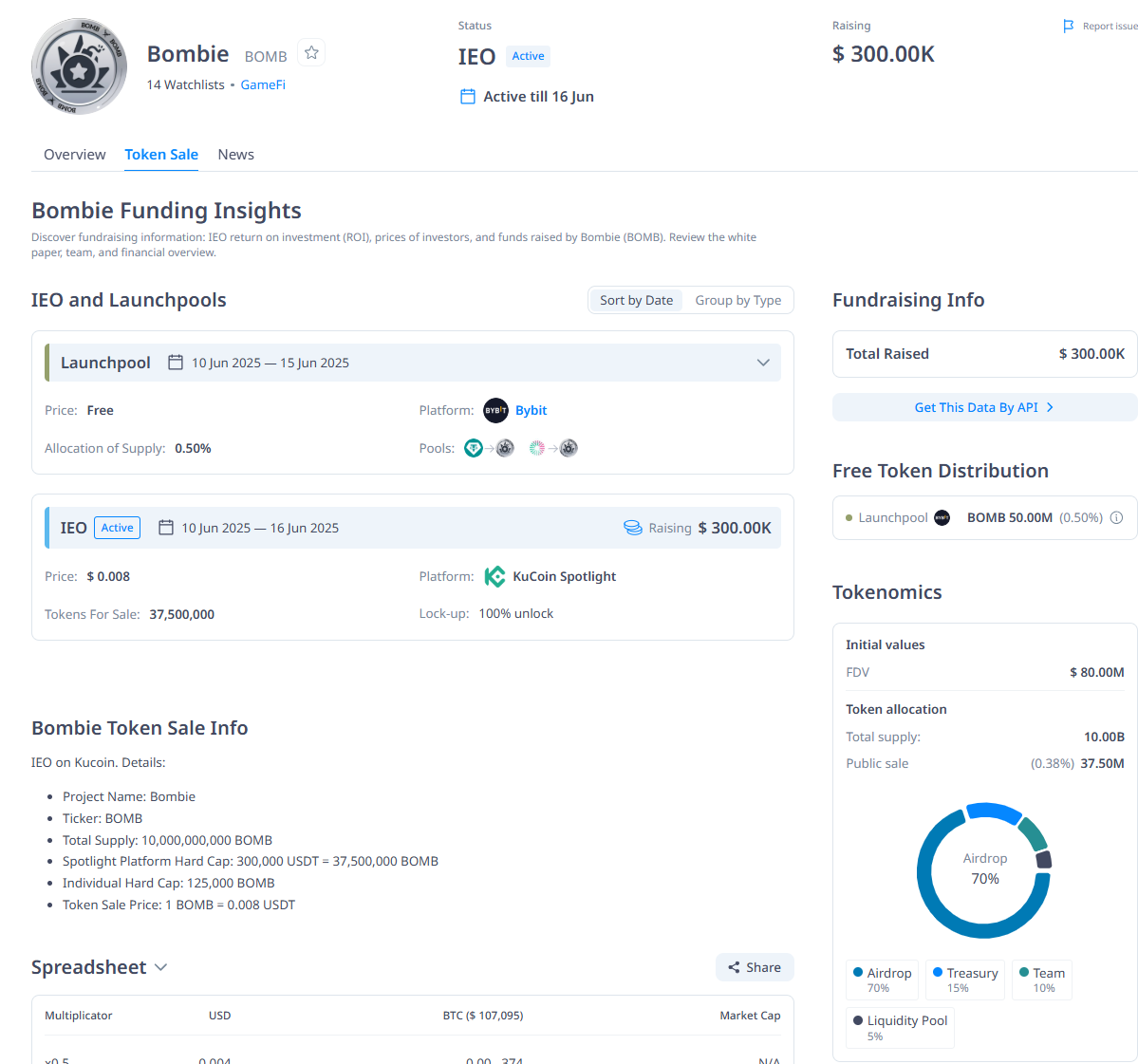Switch to the Overview tab
Image resolution: width=1138 pixels, height=1064 pixels.
75,155
